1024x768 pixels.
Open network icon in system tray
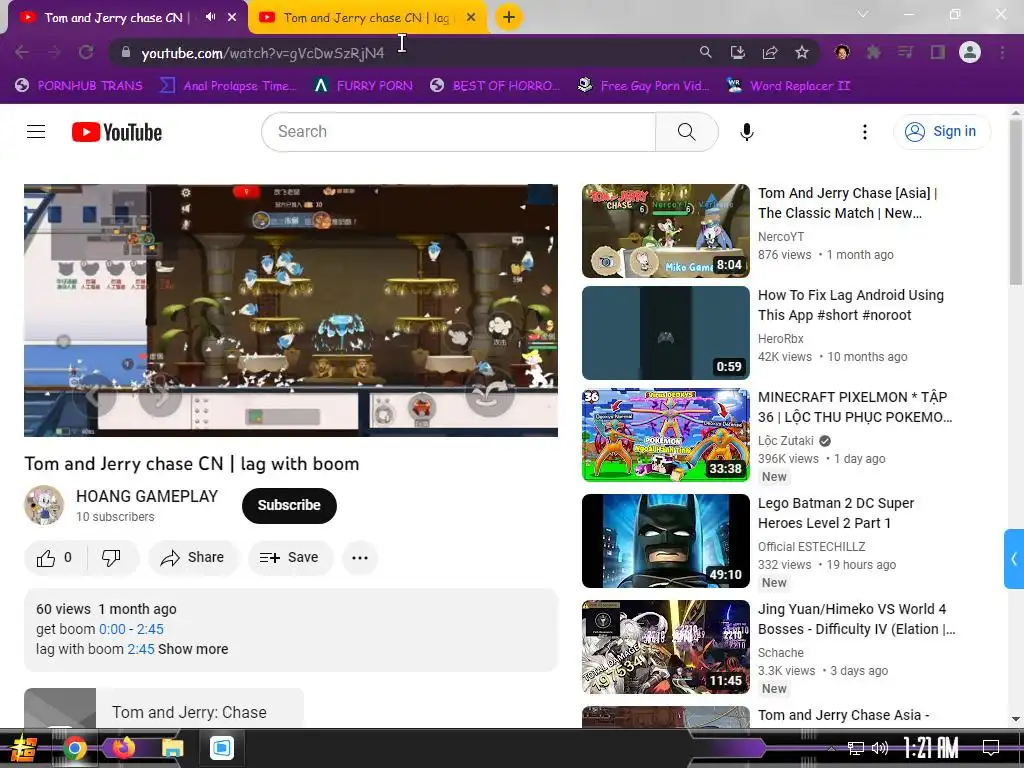[856, 748]
